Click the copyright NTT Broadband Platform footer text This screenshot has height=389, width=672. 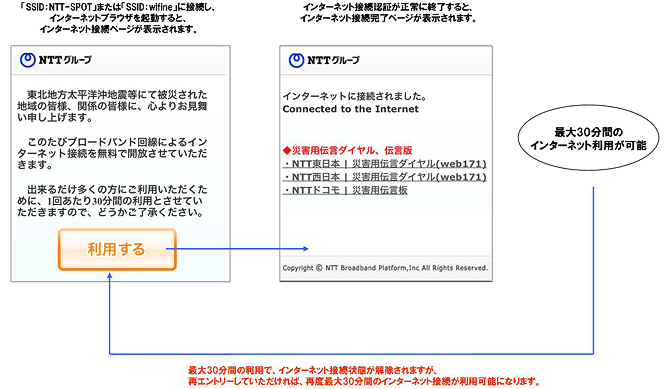pos(385,268)
